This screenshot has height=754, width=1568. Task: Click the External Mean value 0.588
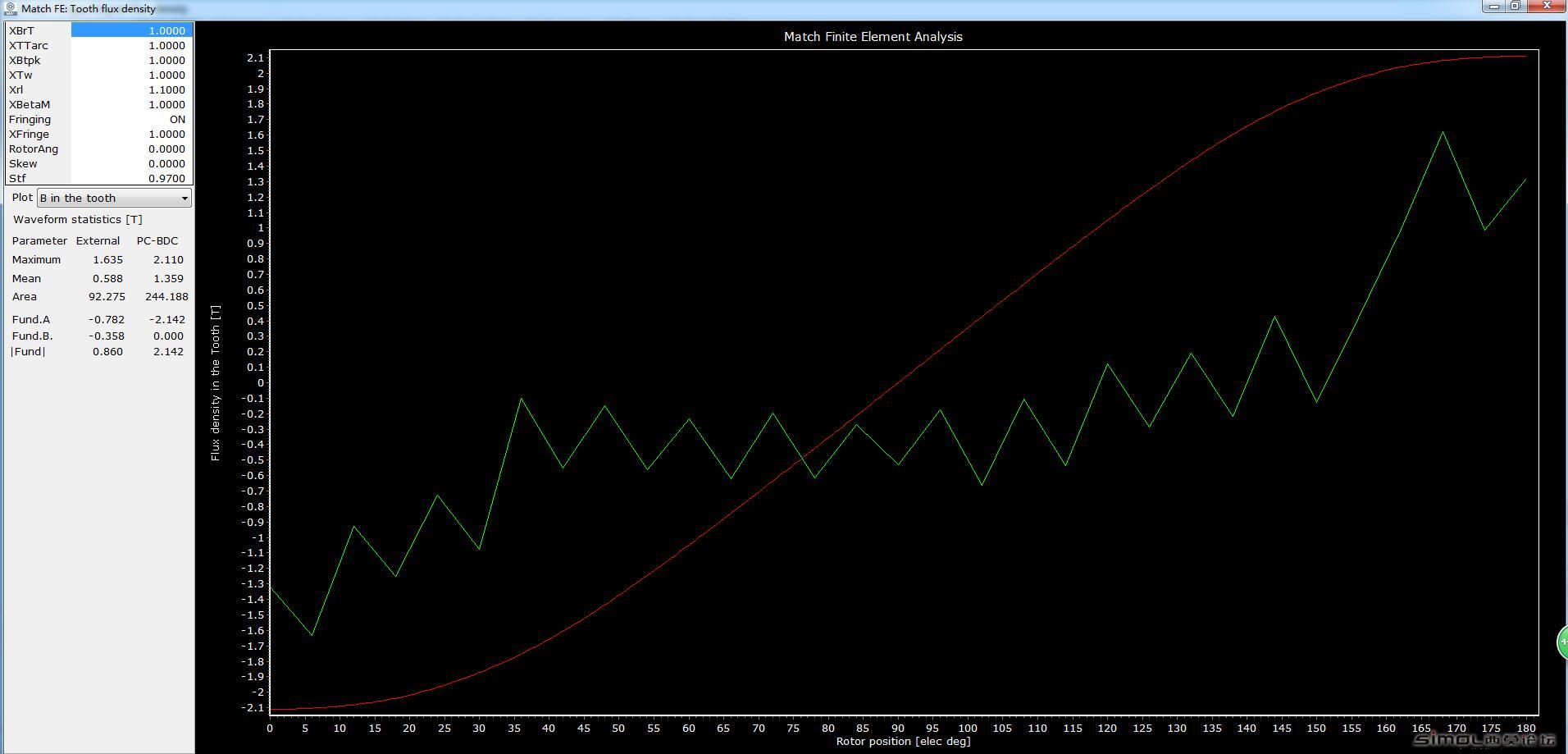(107, 278)
